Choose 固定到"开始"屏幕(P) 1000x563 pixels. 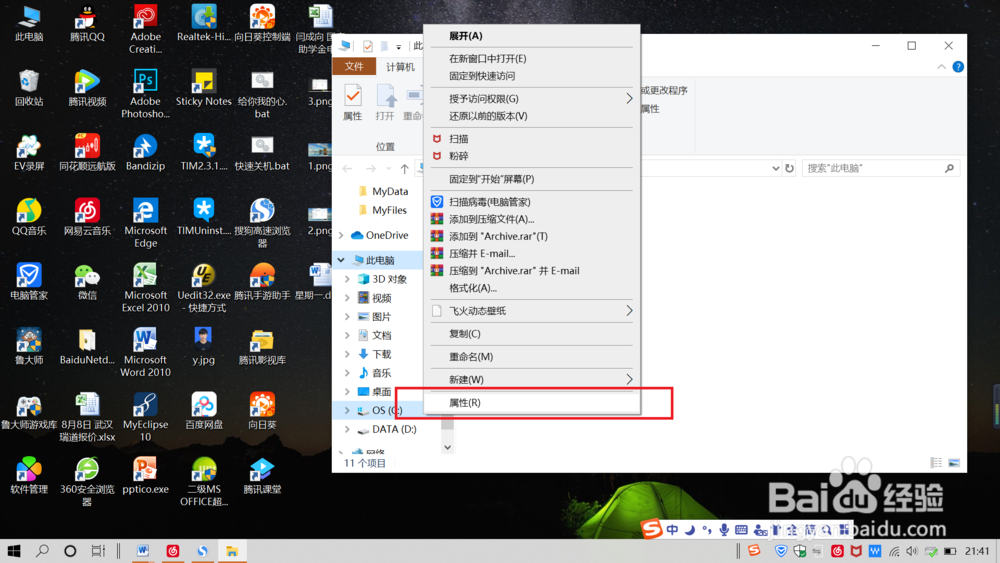click(532, 179)
